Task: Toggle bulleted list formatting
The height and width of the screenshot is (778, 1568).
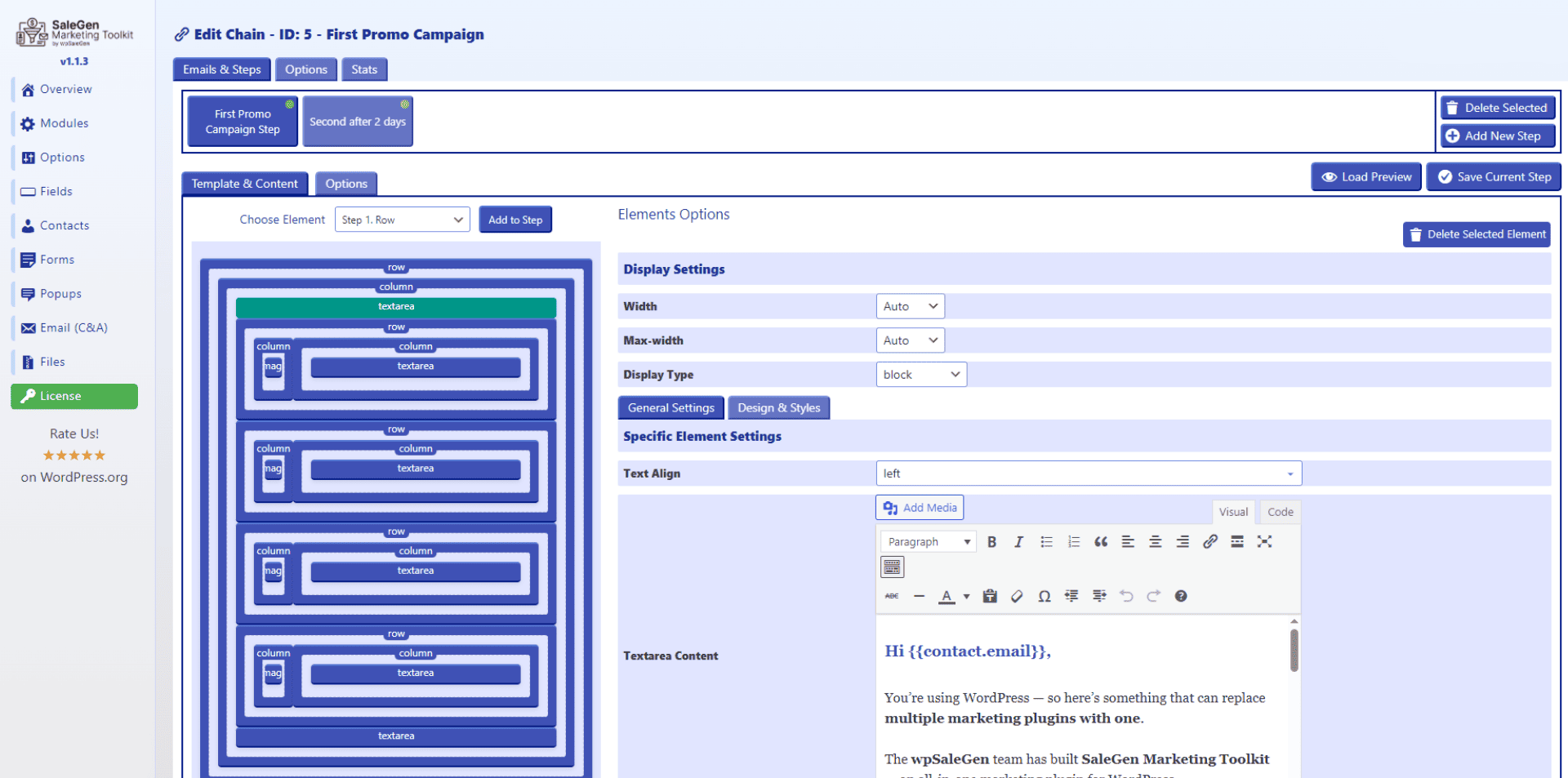Action: pyautogui.click(x=1046, y=541)
